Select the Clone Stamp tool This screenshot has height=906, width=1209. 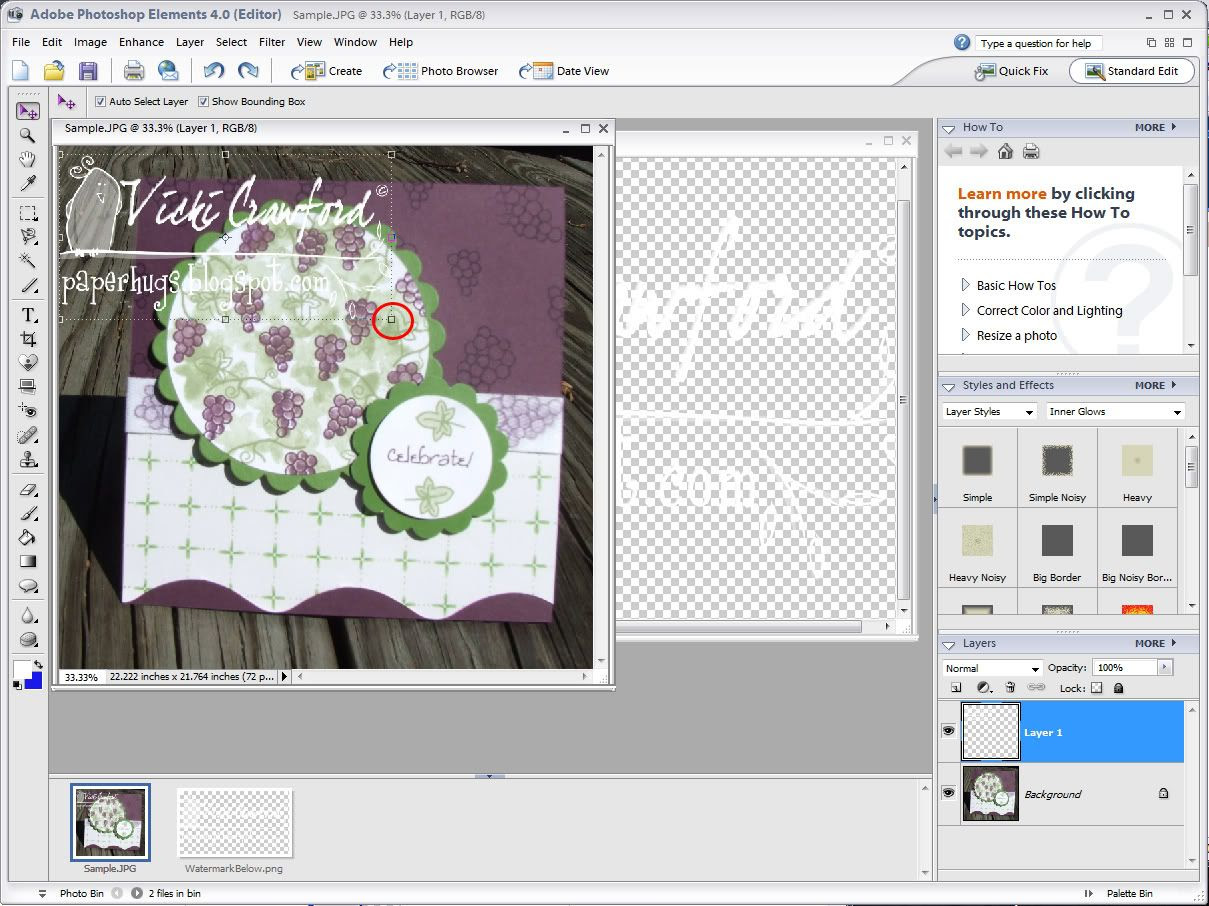coord(28,461)
